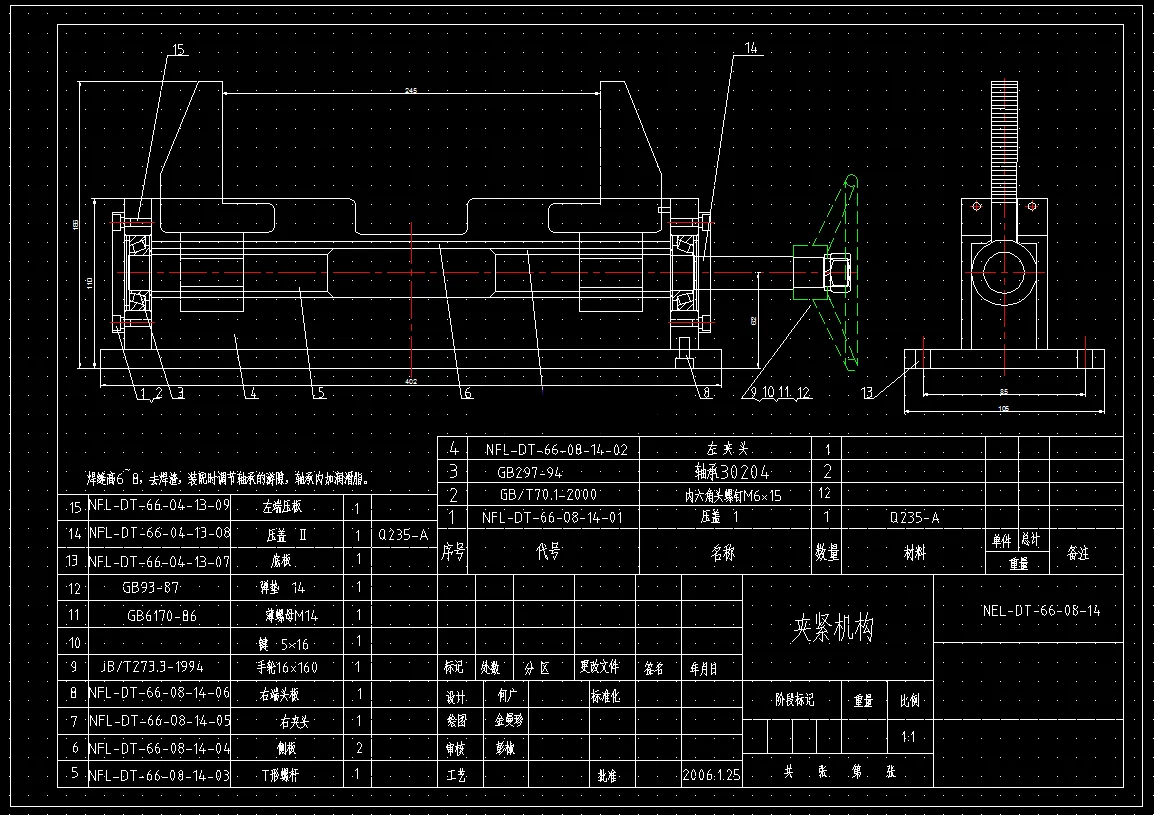The height and width of the screenshot is (815, 1154).
Task: Select code 'NFL-DT-66-04-13-08'
Action: pos(159,532)
